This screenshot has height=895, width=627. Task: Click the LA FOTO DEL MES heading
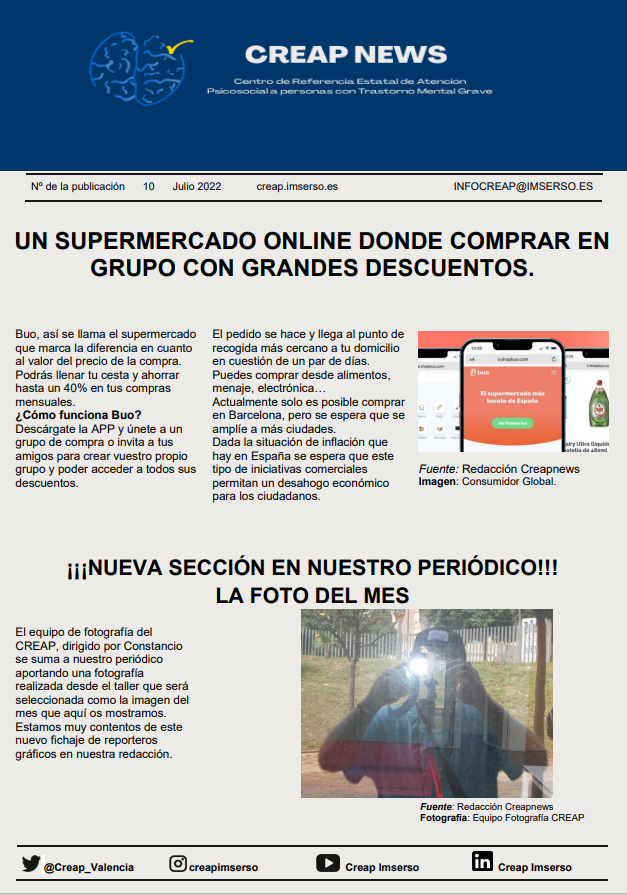point(312,595)
